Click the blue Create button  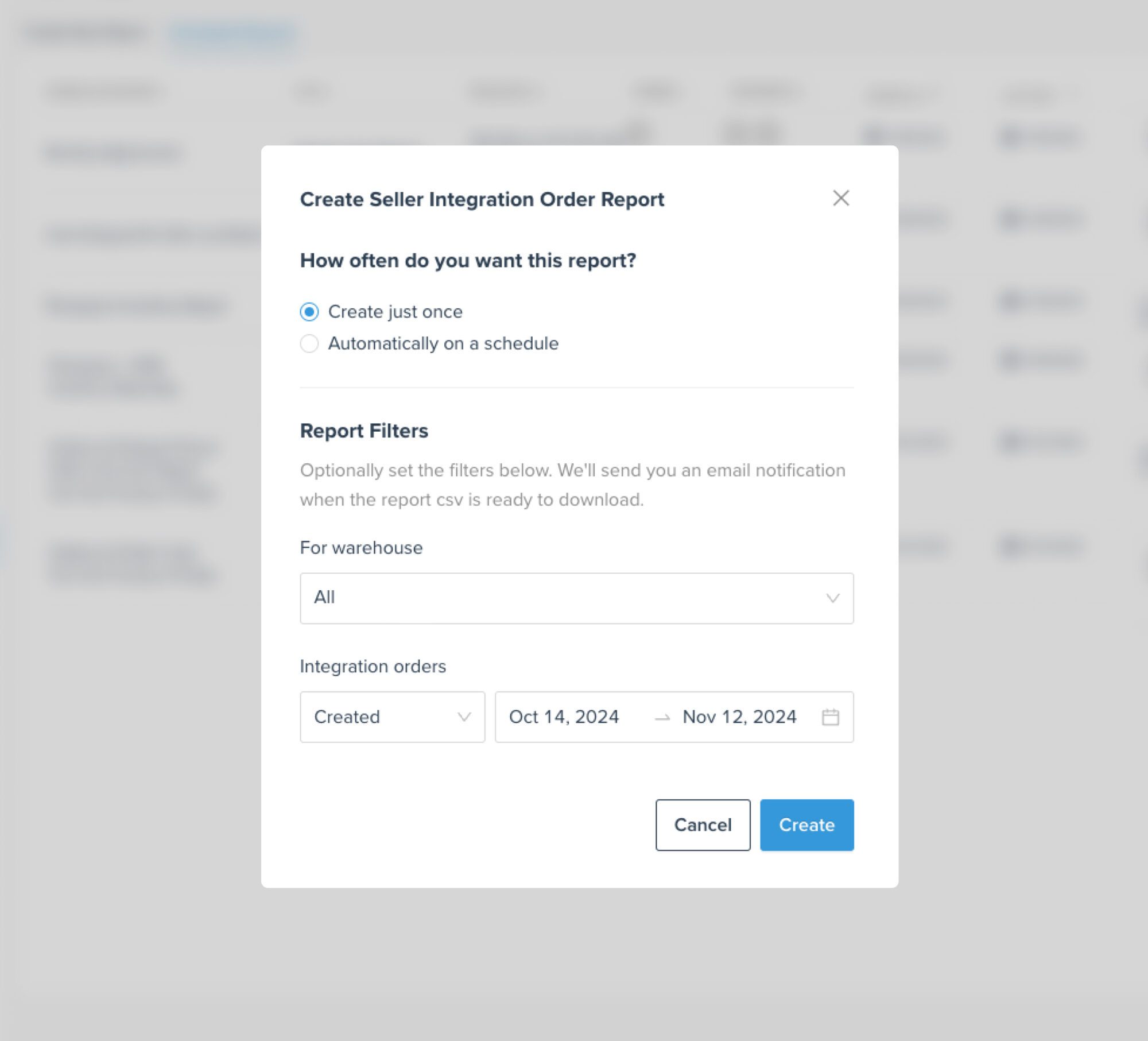[807, 825]
